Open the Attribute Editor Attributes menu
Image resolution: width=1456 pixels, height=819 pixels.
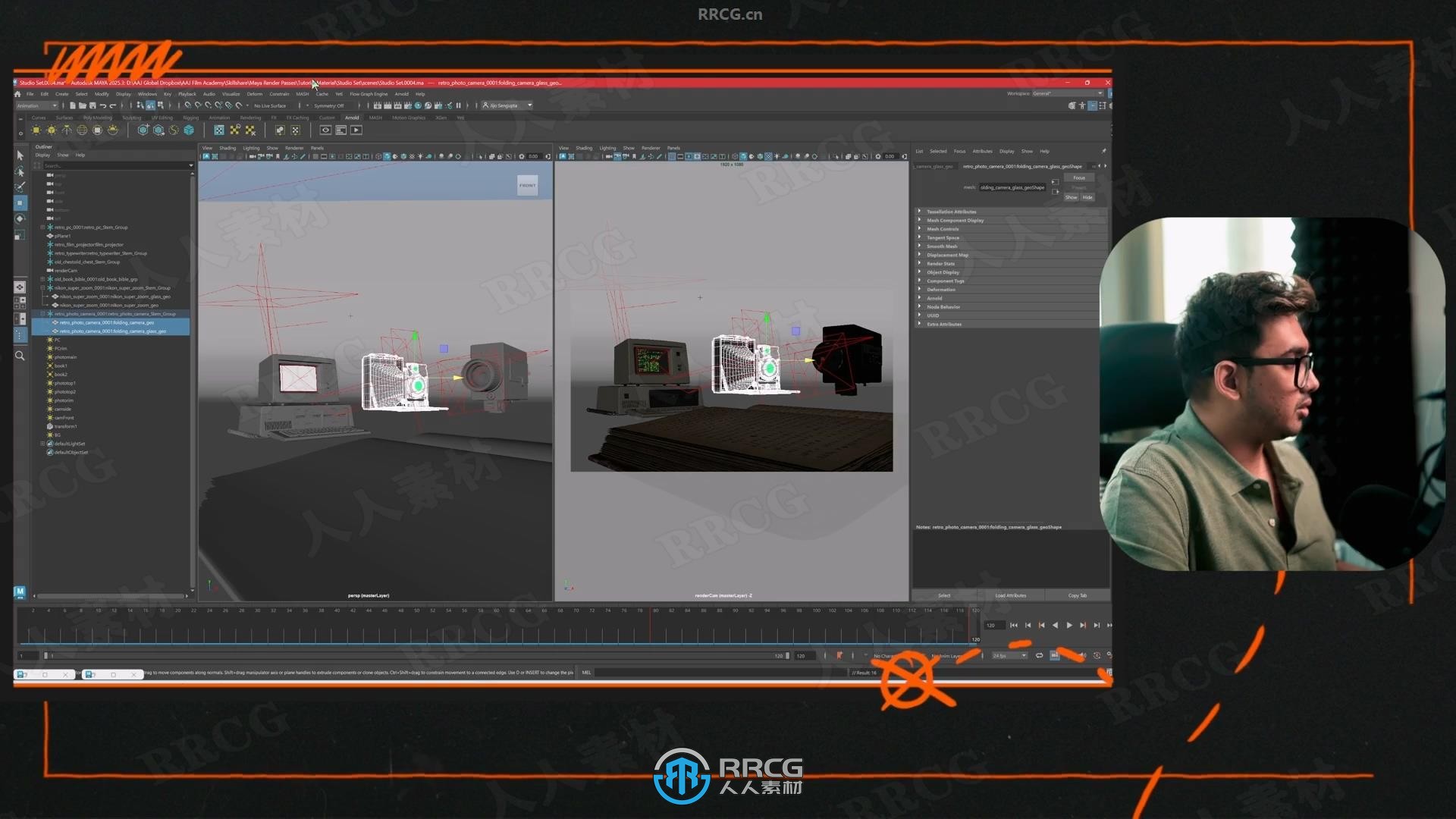[982, 151]
